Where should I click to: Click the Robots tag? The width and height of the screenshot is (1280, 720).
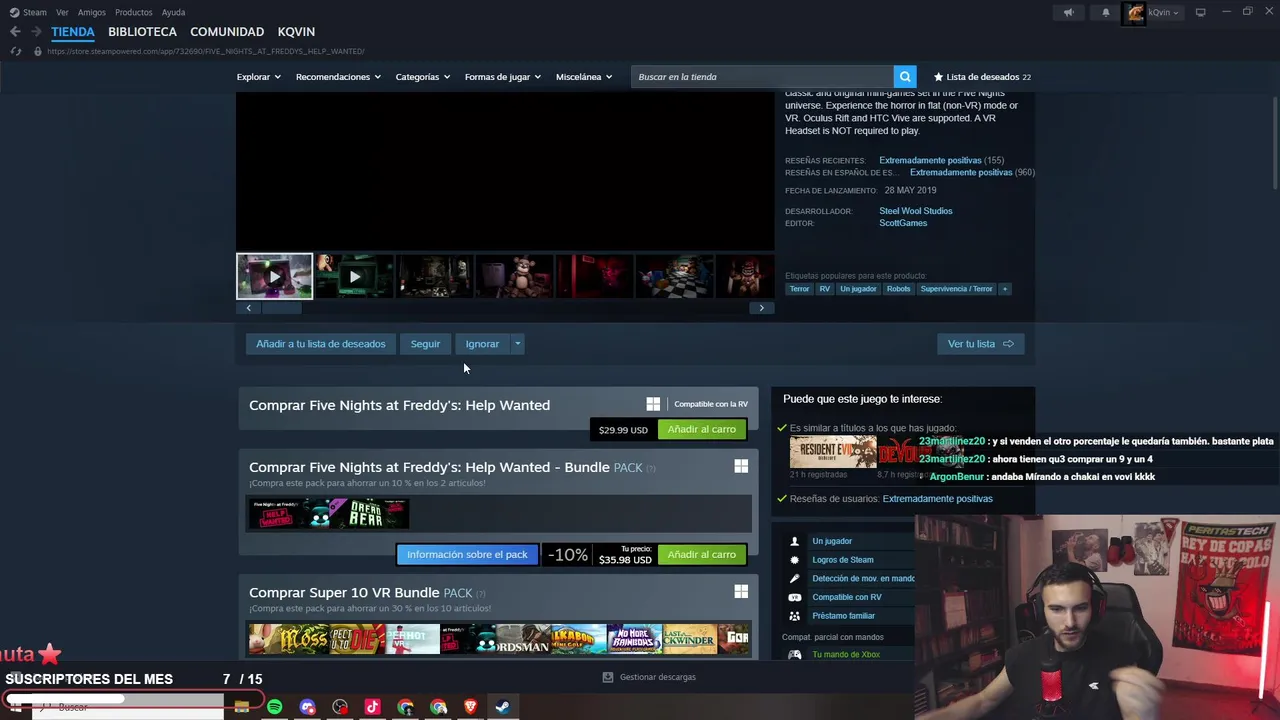click(898, 289)
